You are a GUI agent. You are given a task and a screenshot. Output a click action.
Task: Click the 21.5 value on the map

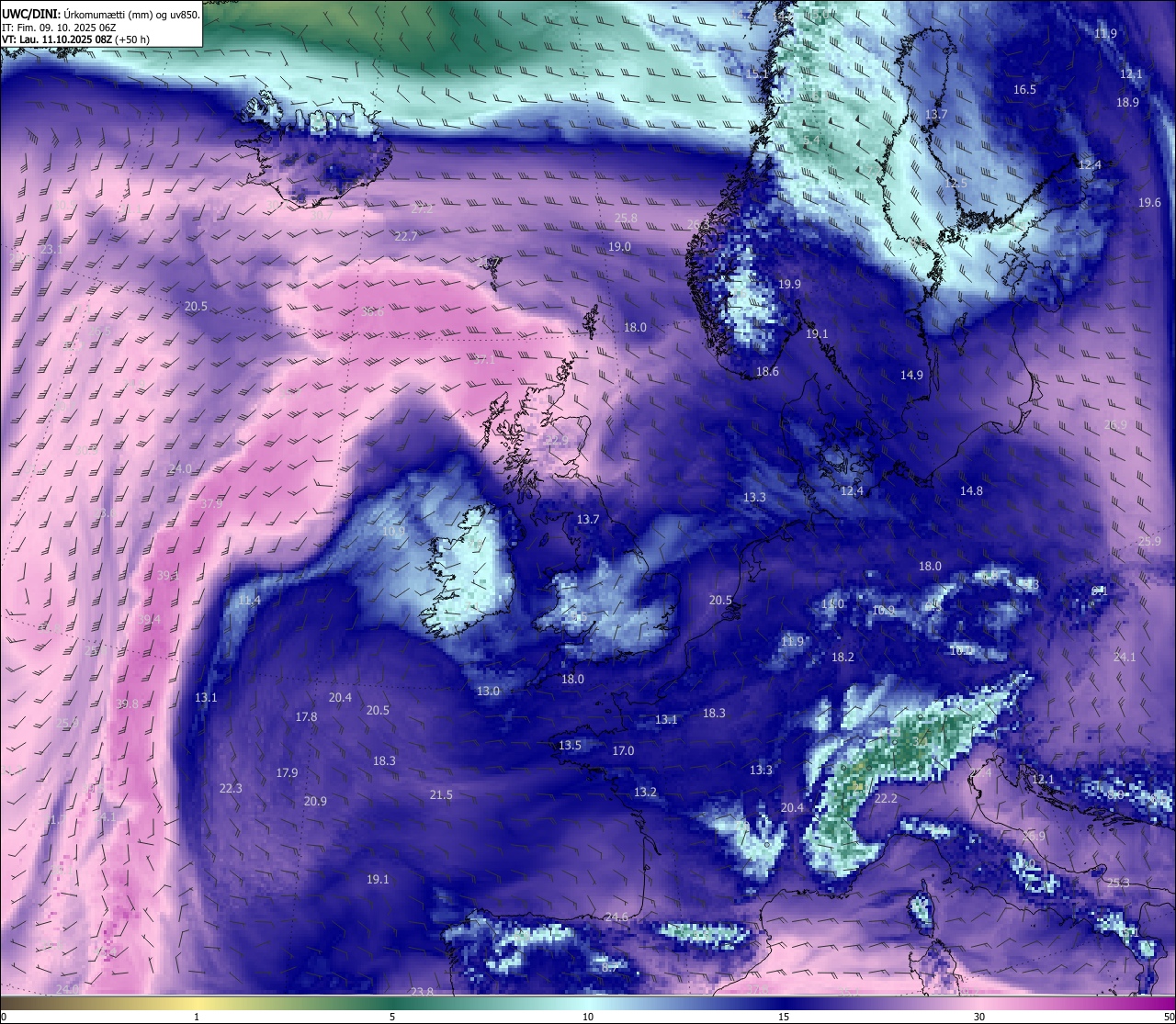[x=441, y=795]
